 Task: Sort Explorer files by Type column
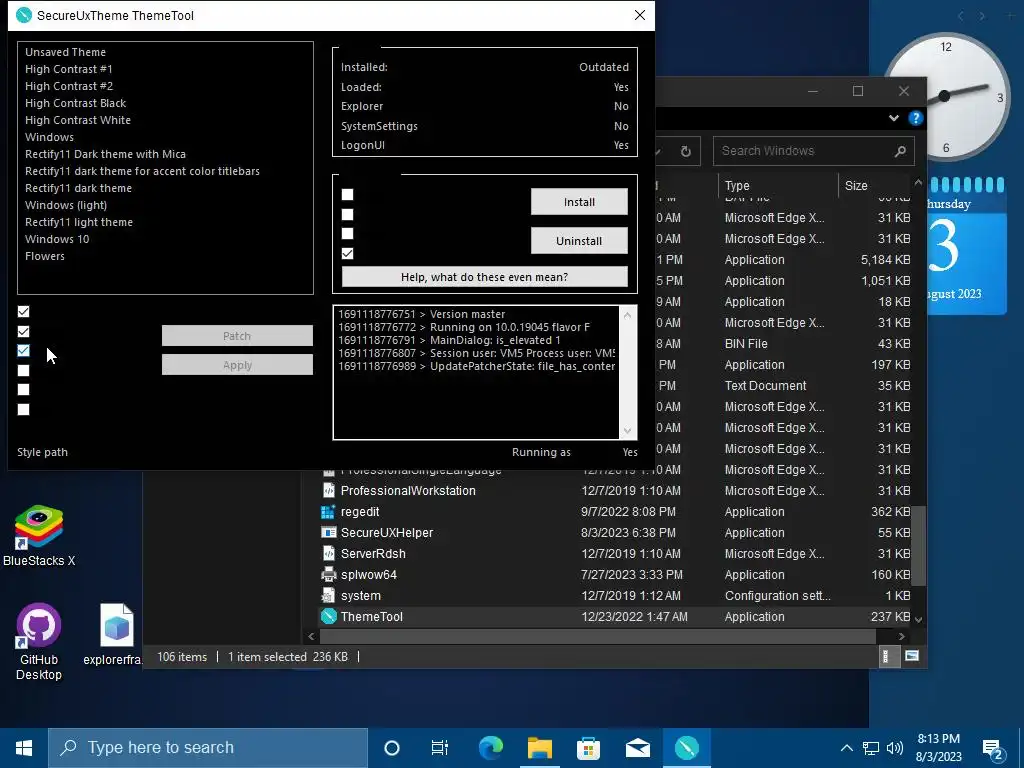tap(777, 185)
